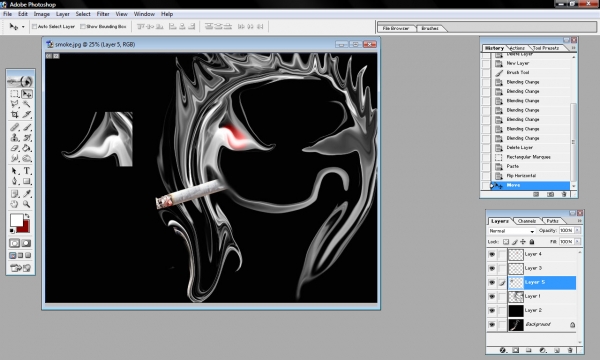Select the Eyedropper tool
Viewport: 600px width, 360px height.
click(x=27, y=194)
